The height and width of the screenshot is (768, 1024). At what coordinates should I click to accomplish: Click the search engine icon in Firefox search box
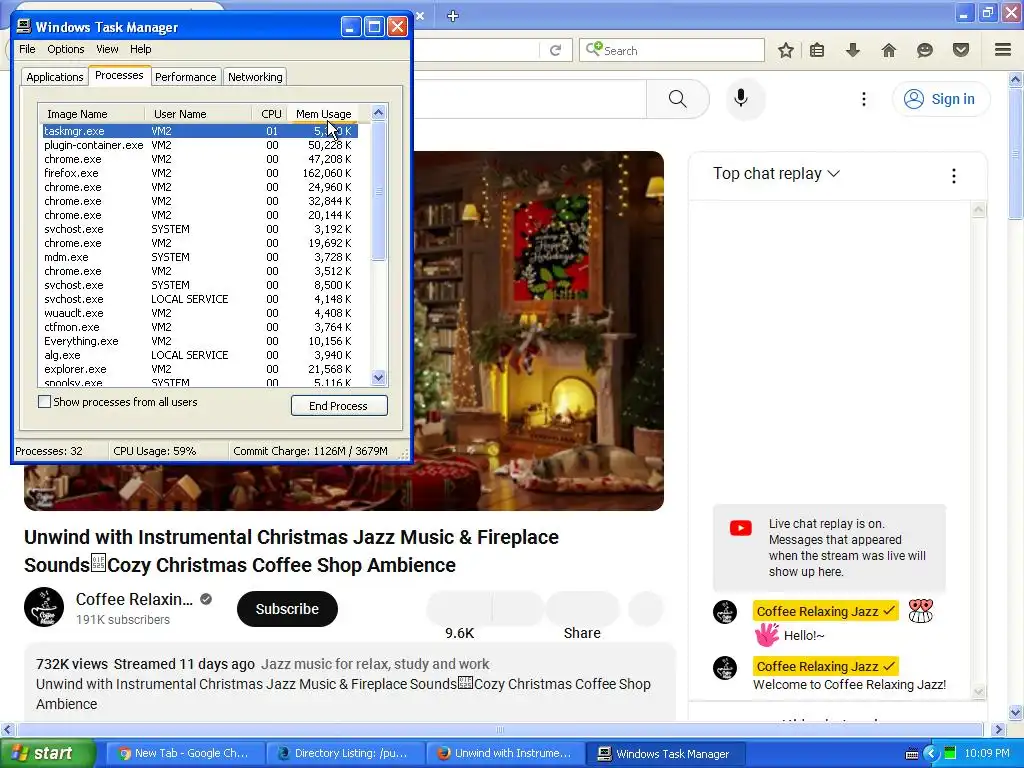593,49
